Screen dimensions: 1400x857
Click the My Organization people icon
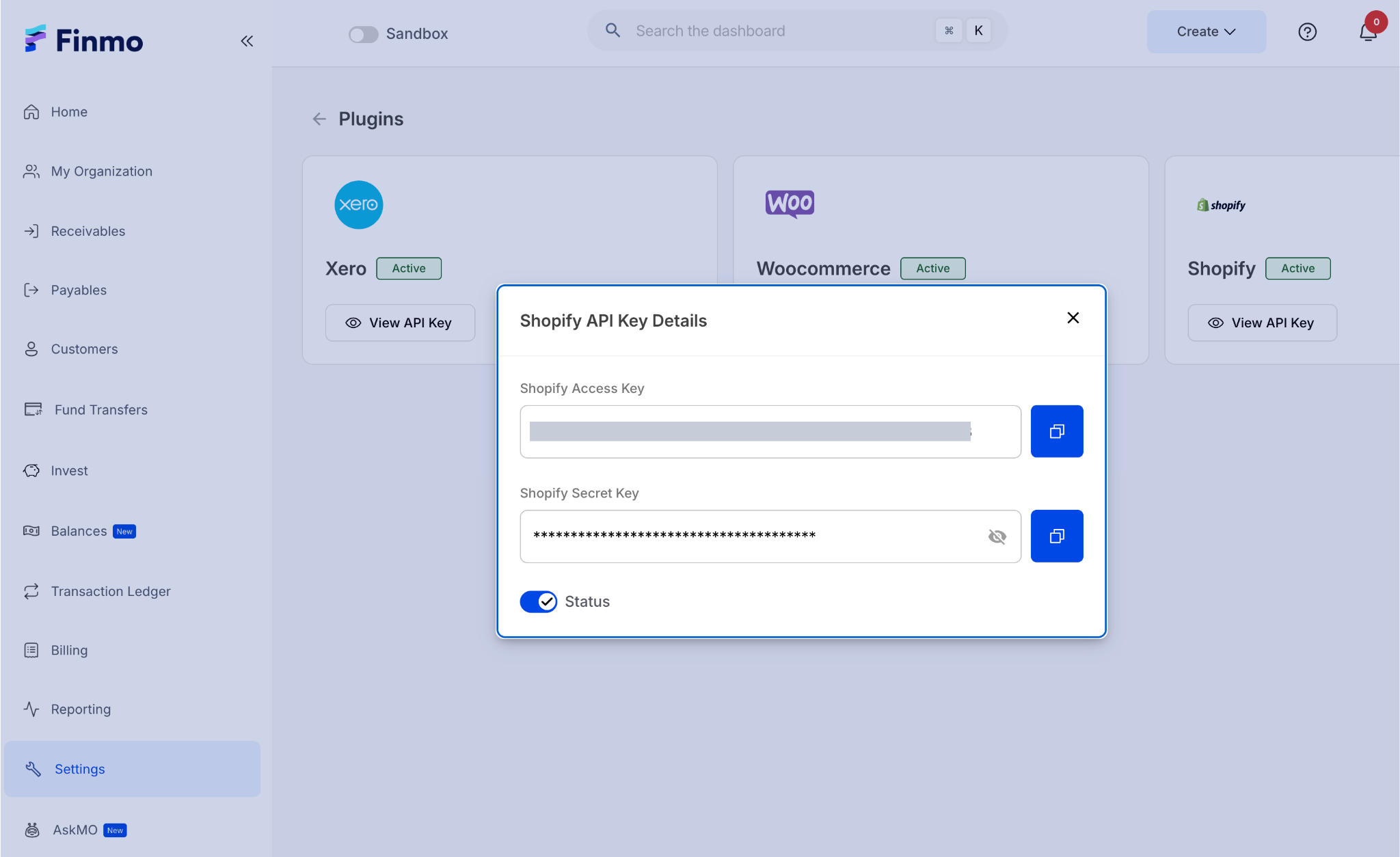point(31,172)
